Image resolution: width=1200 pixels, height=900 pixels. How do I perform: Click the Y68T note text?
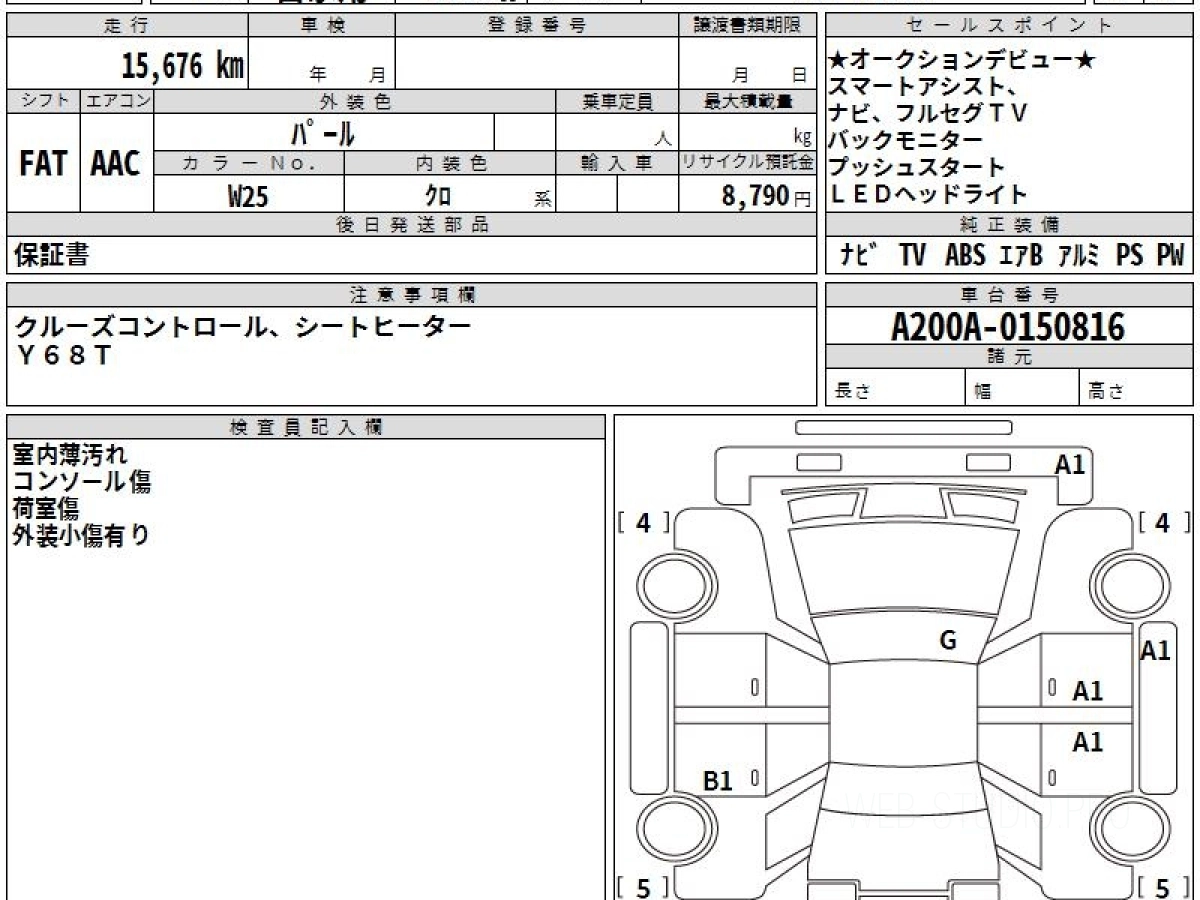pyautogui.click(x=64, y=354)
